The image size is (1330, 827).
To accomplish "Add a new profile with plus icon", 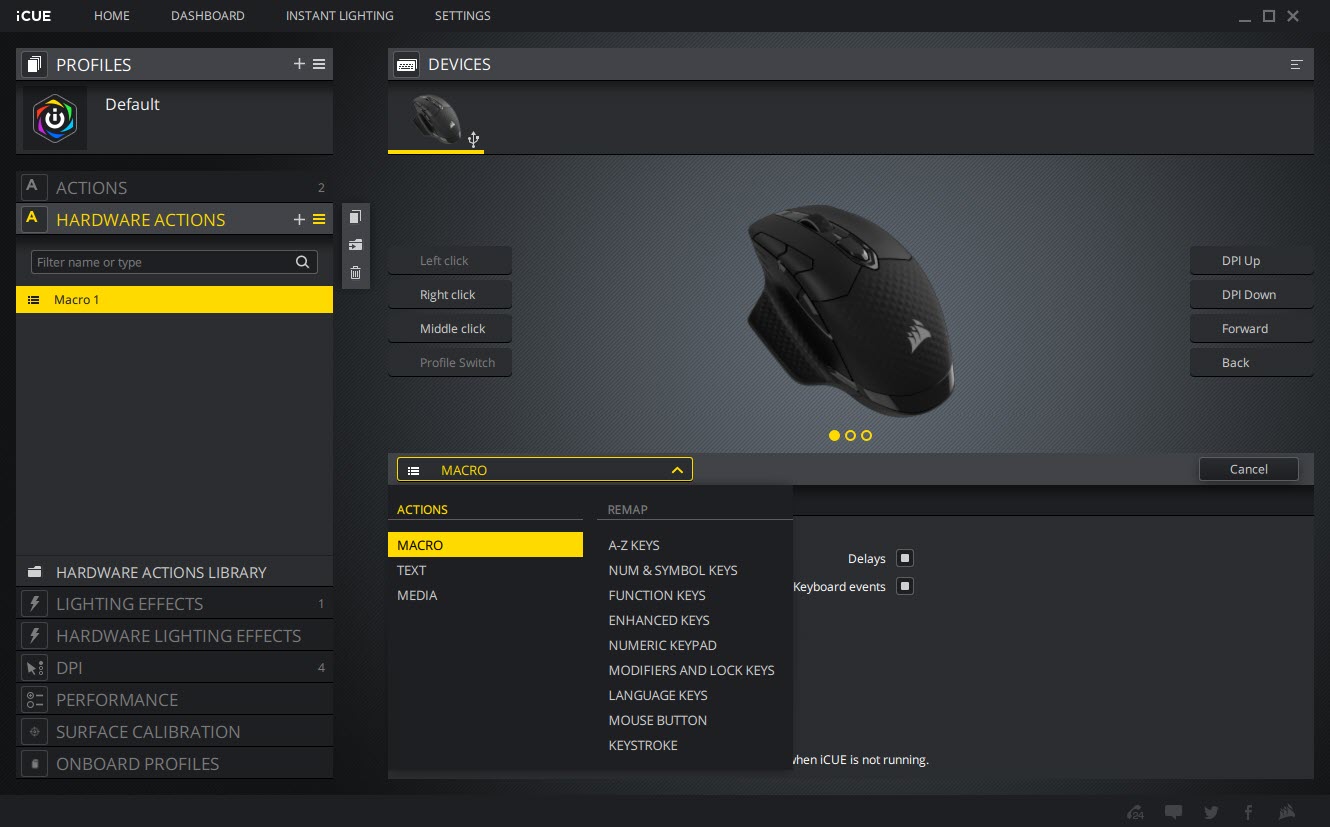I will click(x=299, y=64).
